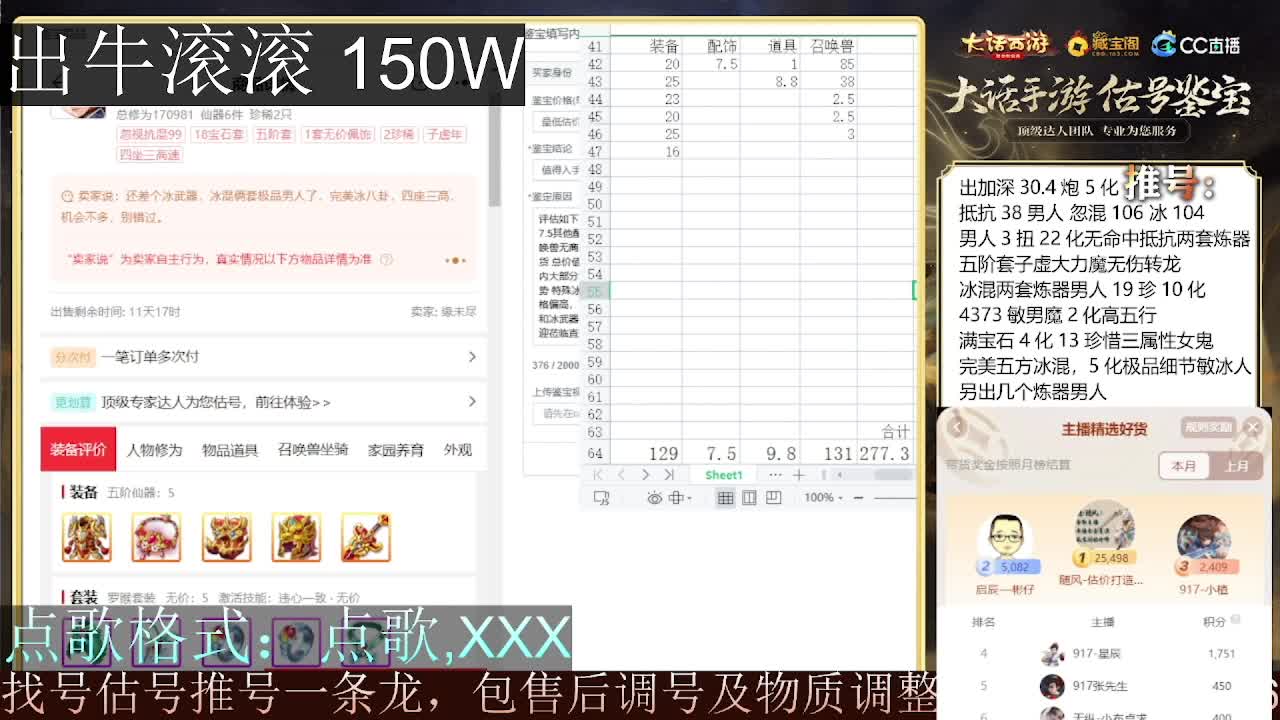Image resolution: width=1280 pixels, height=720 pixels.
Task: Select cell 7.5 under 配饰 in row 42
Action: (711, 64)
